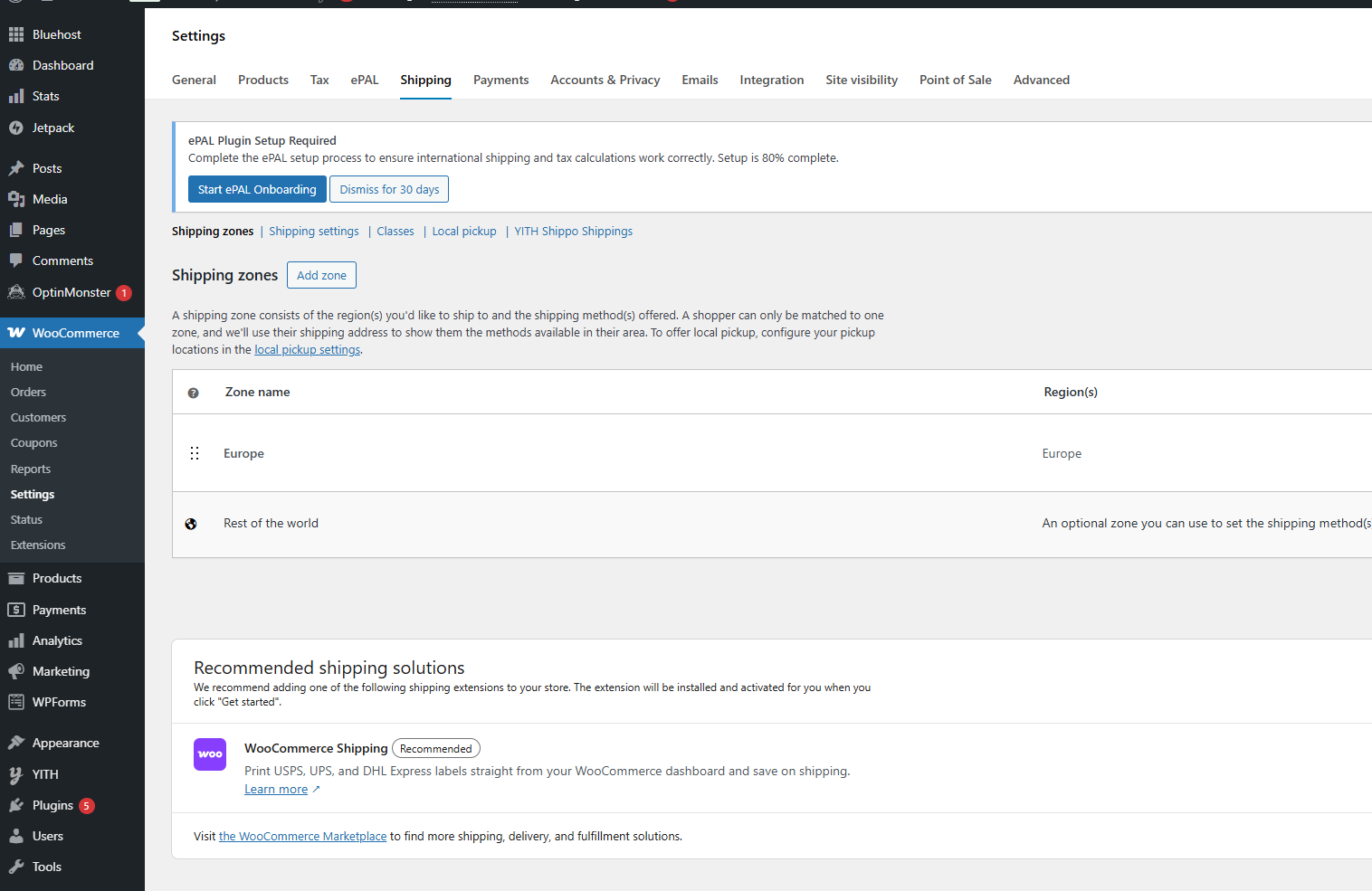Click the Plugins plug icon
The width and height of the screenshot is (1372, 891).
[16, 805]
